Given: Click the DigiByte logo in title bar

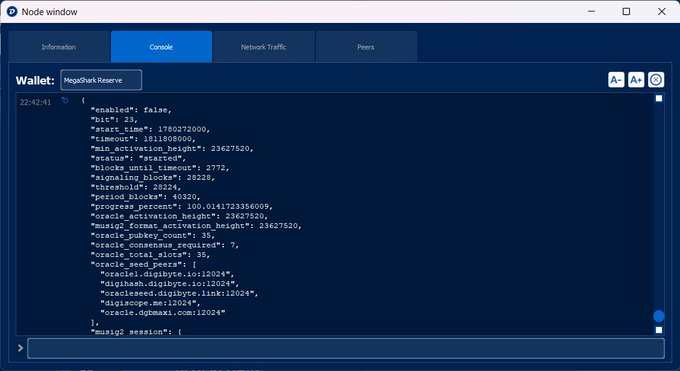Looking at the screenshot, I should point(12,12).
